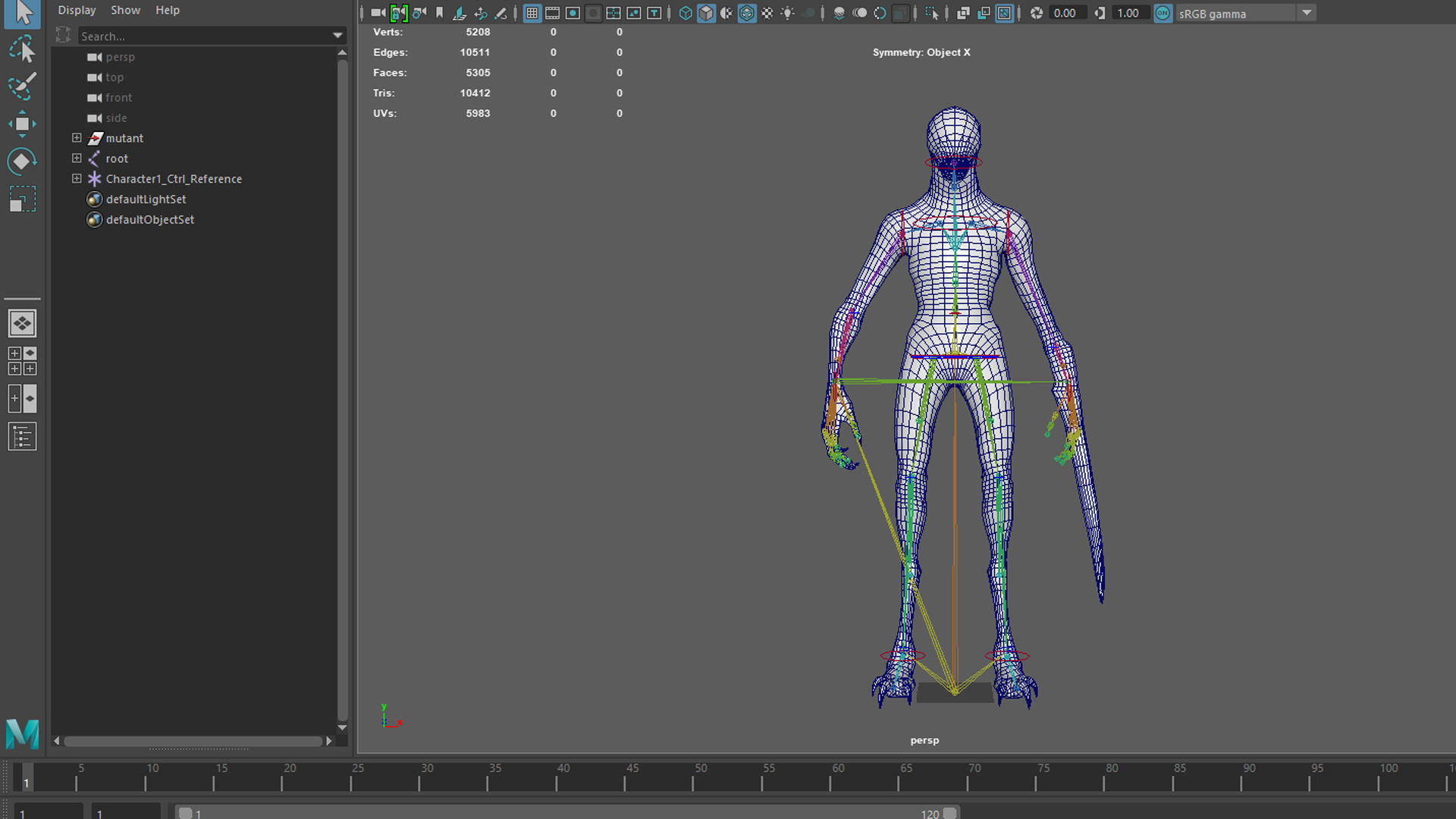This screenshot has height=819, width=1456.
Task: Expand the mutant node
Action: pos(77,138)
